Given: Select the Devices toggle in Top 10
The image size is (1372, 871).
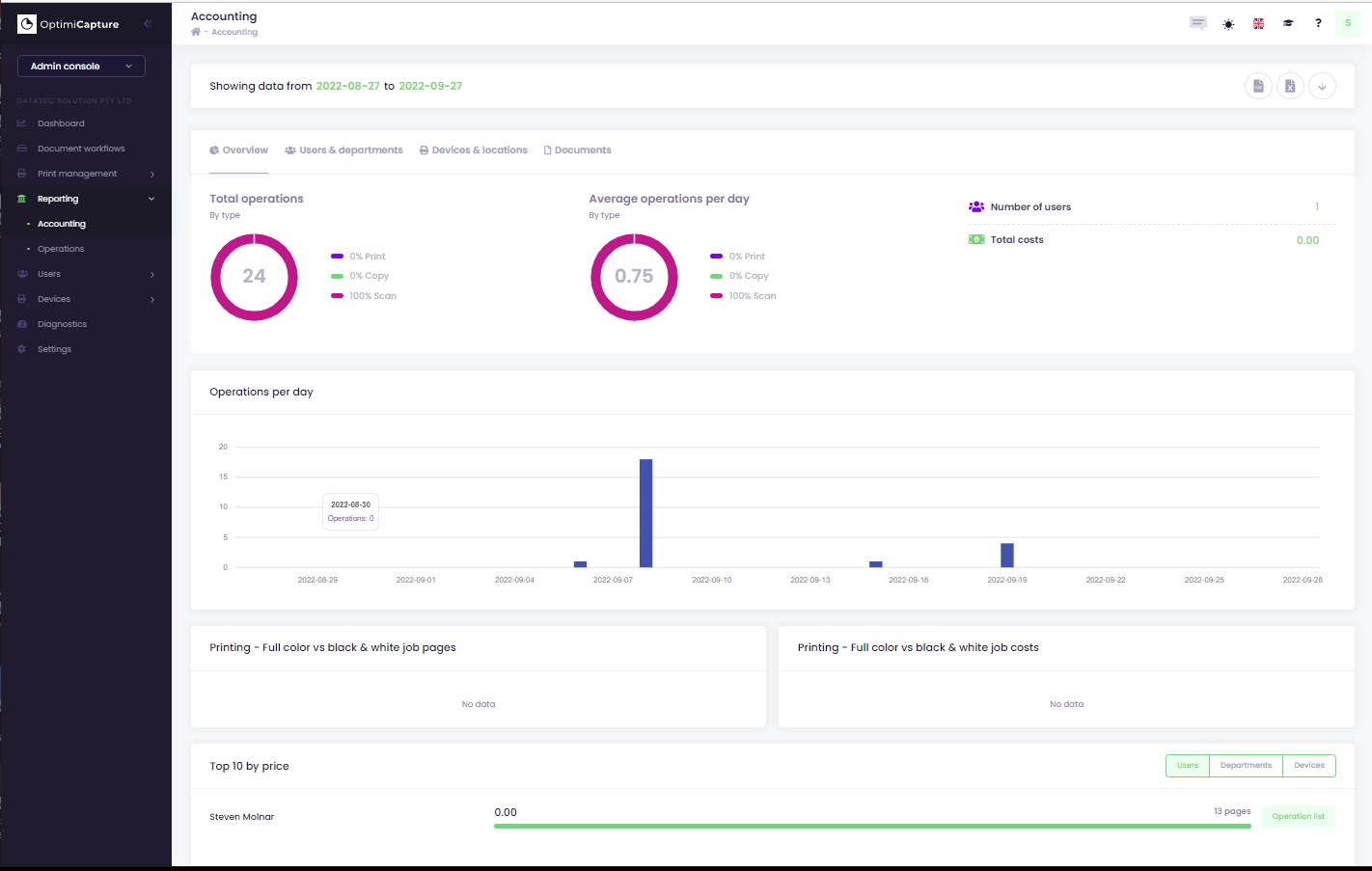Looking at the screenshot, I should [1309, 766].
